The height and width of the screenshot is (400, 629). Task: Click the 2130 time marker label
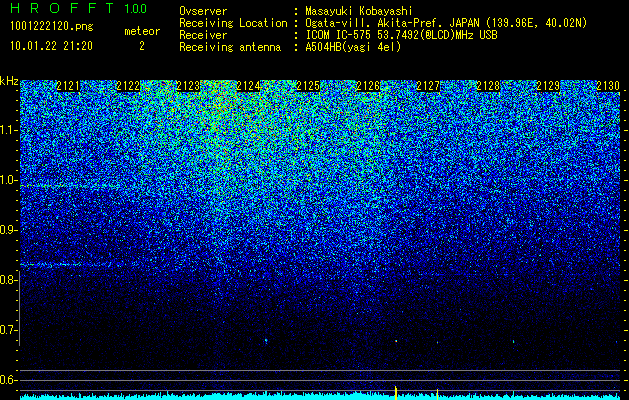click(608, 86)
